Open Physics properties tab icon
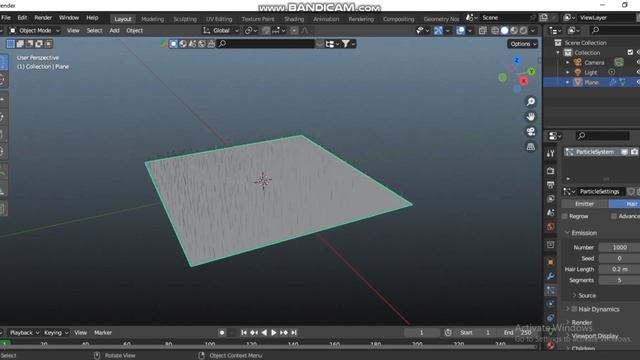 tap(550, 304)
